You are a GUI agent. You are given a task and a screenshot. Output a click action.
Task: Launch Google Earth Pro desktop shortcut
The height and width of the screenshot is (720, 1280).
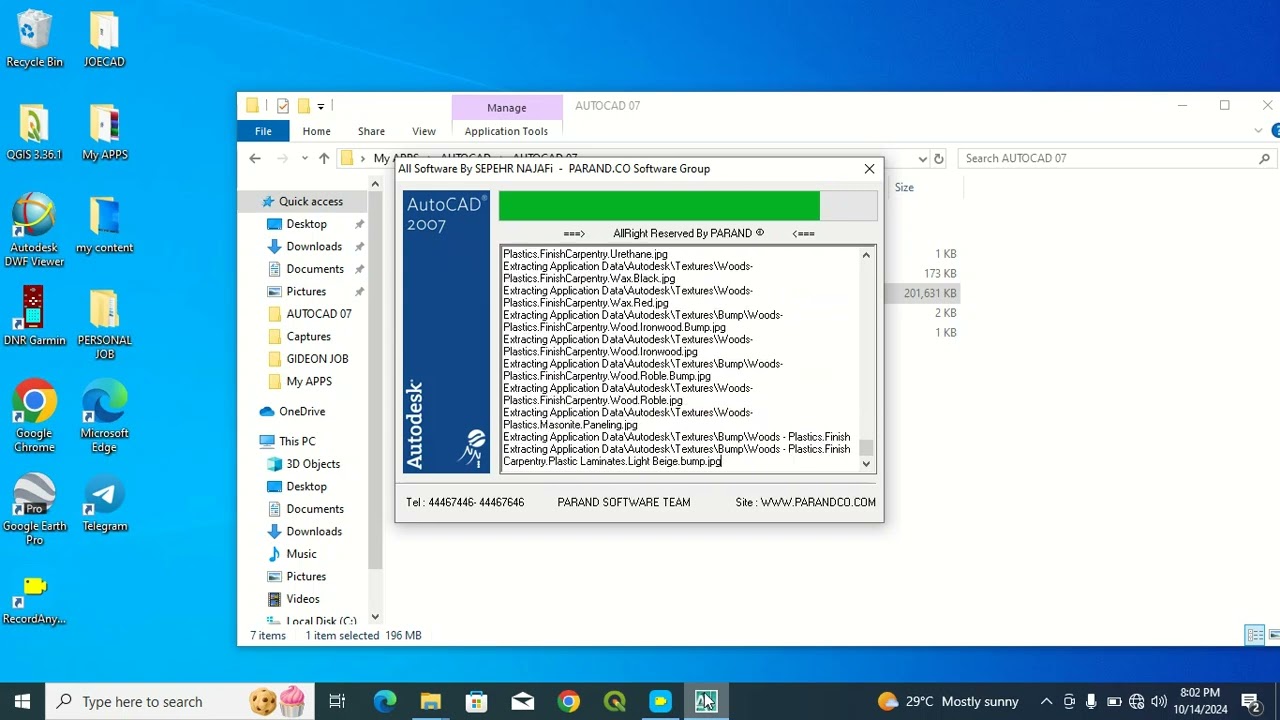pyautogui.click(x=34, y=510)
